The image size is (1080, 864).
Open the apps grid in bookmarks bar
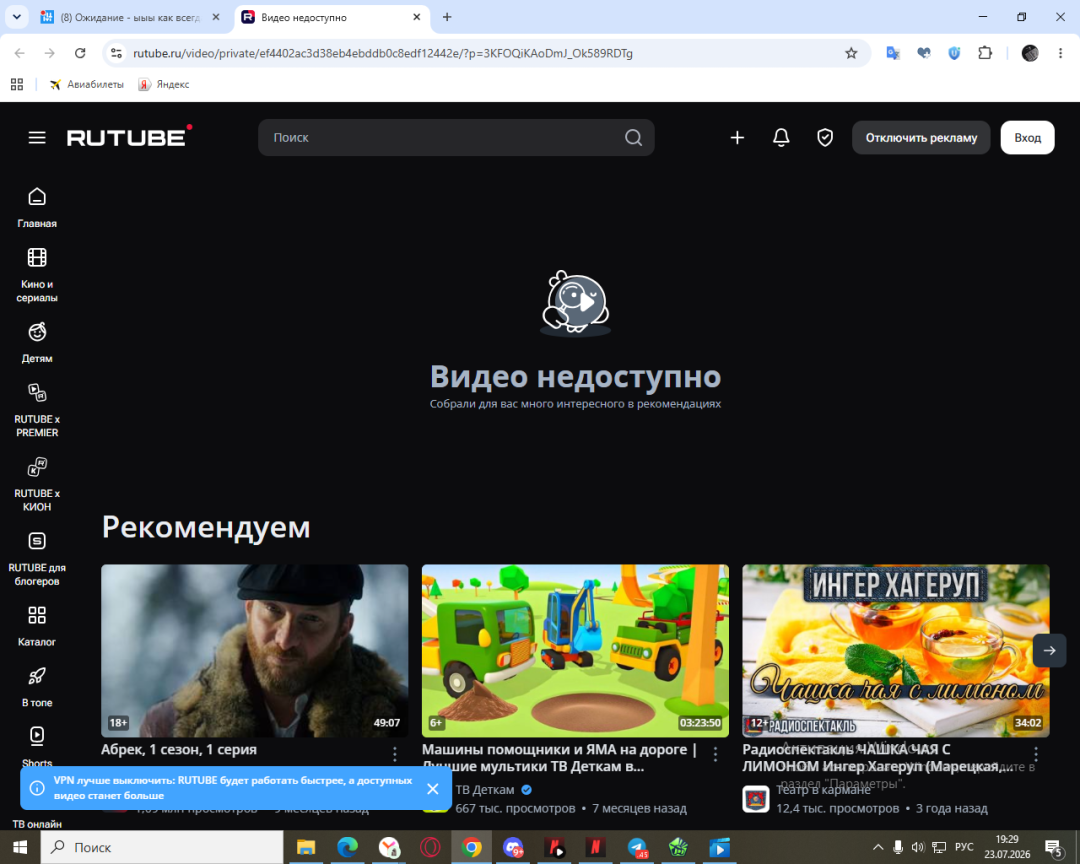[17, 84]
